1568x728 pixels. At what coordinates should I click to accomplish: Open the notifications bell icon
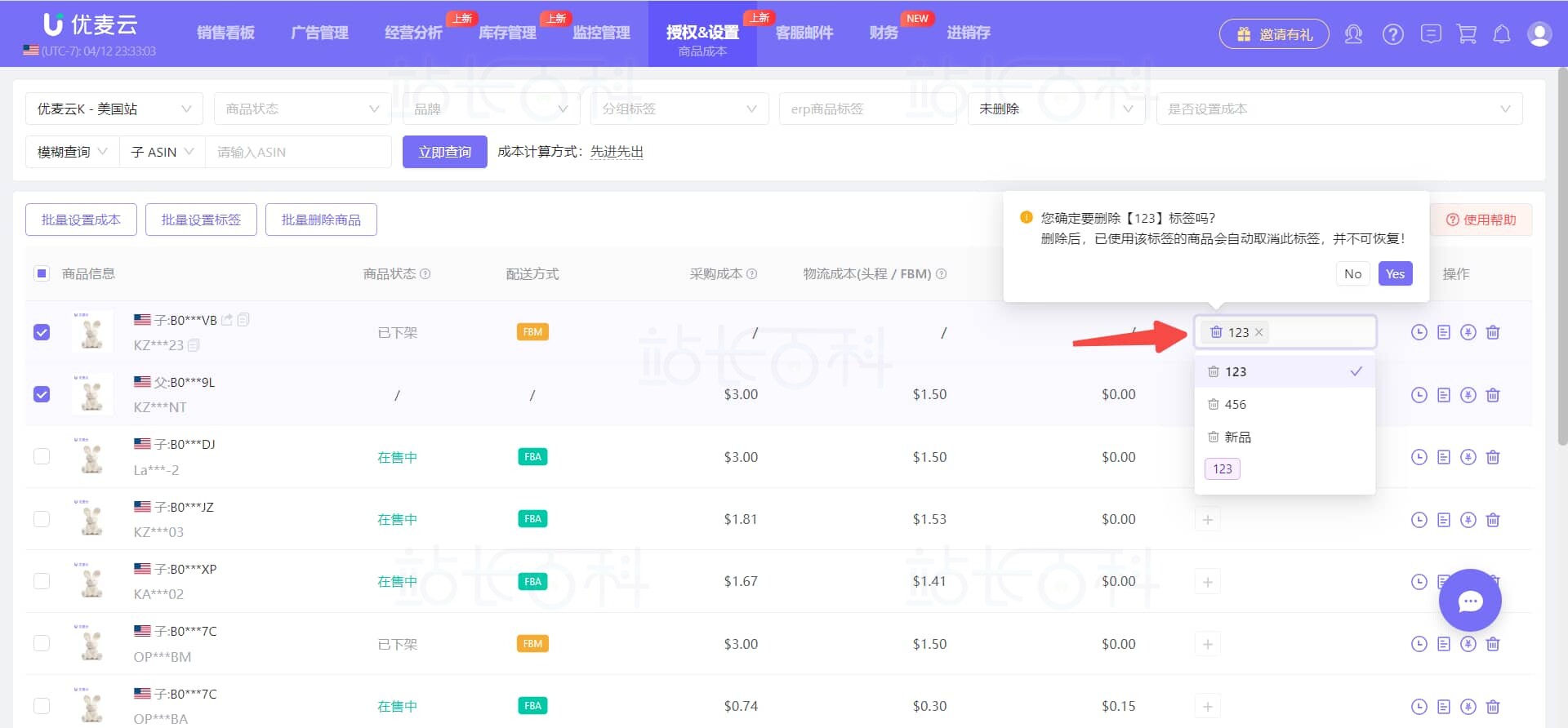coord(1502,34)
